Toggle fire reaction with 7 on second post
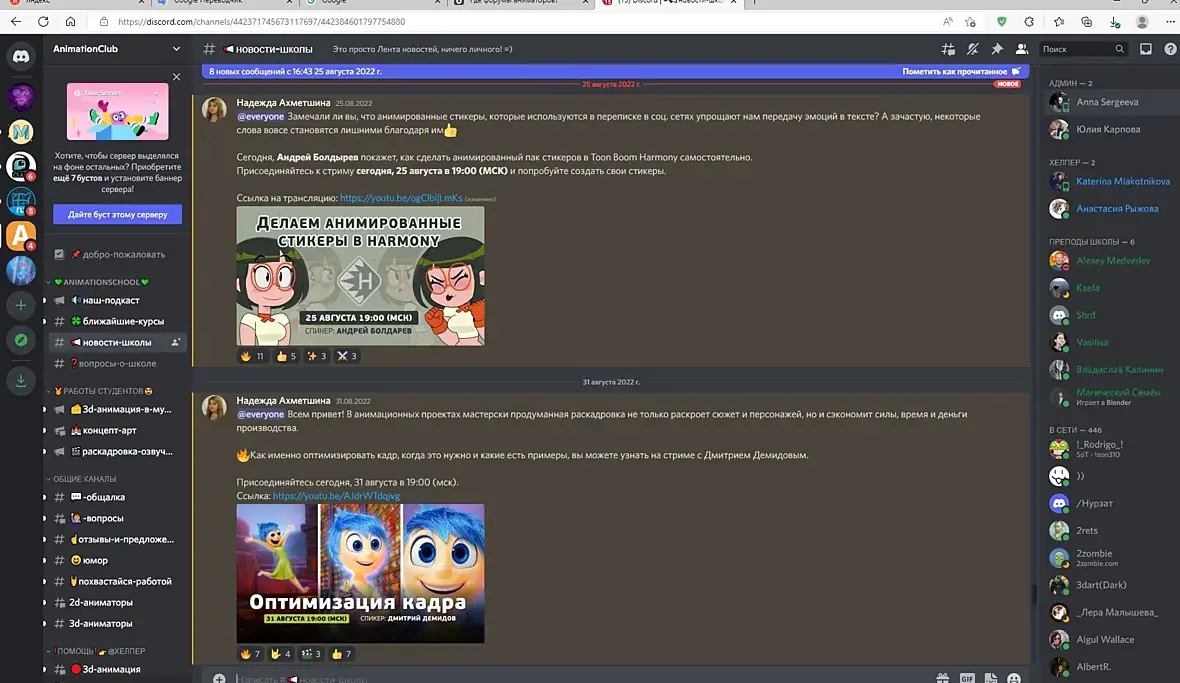Image resolution: width=1180 pixels, height=683 pixels. pyautogui.click(x=250, y=654)
